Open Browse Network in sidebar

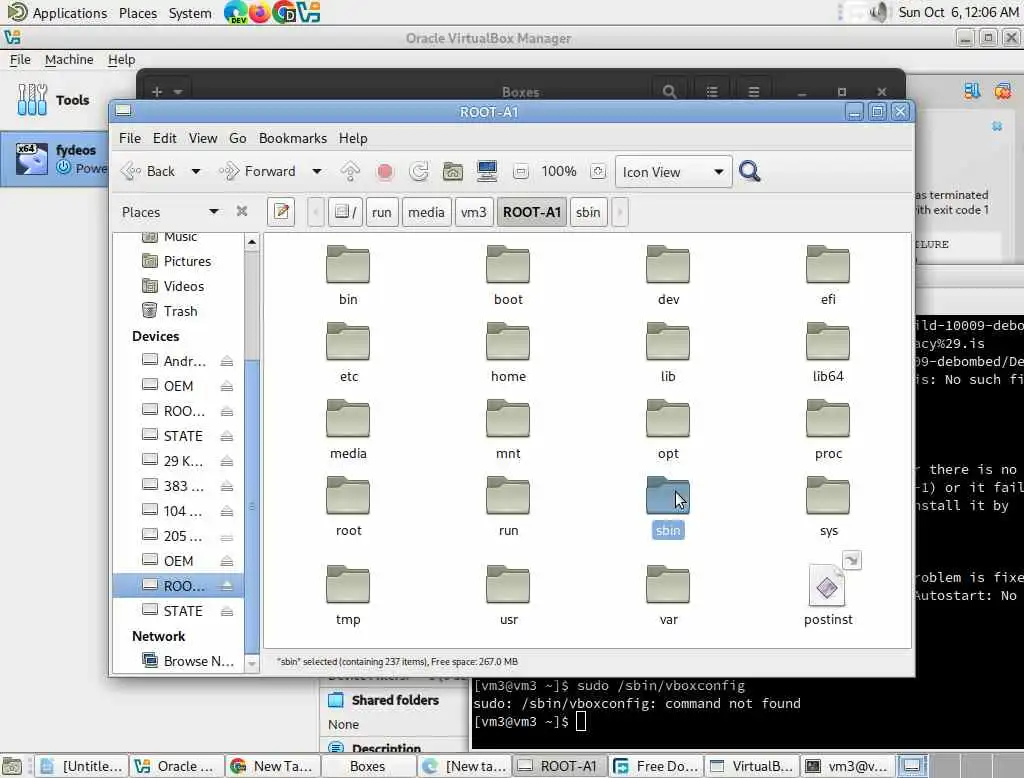(x=188, y=661)
